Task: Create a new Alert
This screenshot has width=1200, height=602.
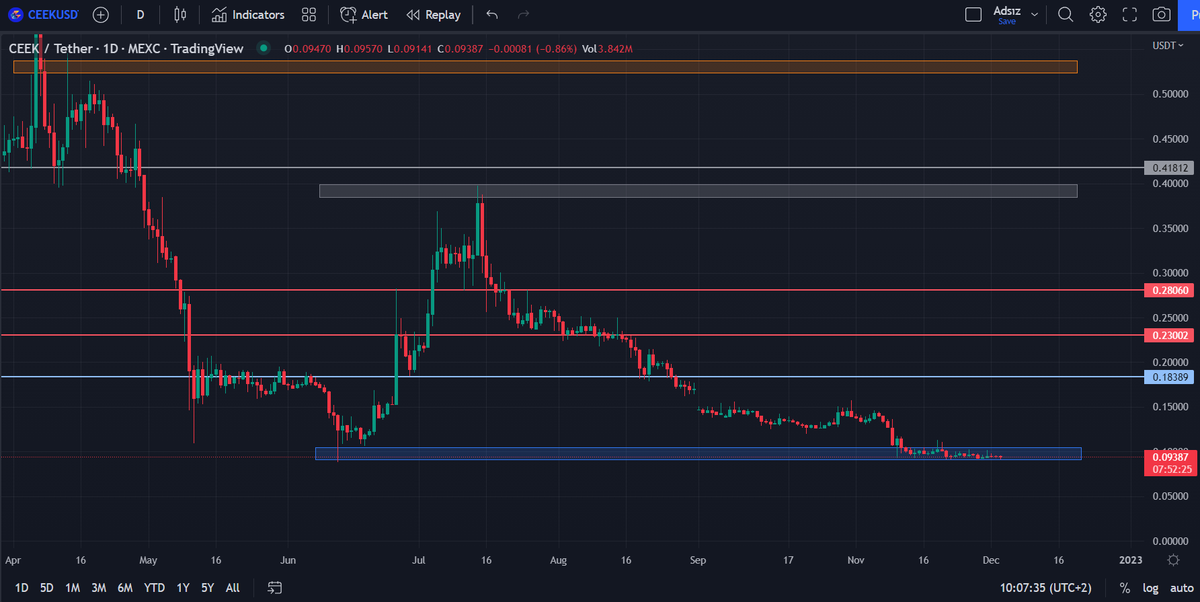Action: pos(364,15)
